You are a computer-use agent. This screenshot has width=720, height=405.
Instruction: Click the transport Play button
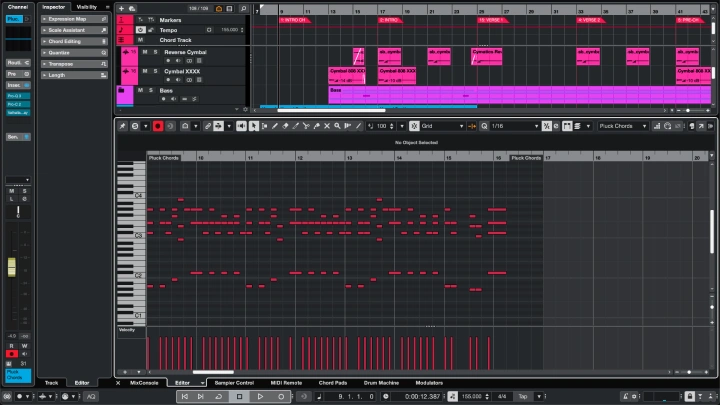(260, 396)
